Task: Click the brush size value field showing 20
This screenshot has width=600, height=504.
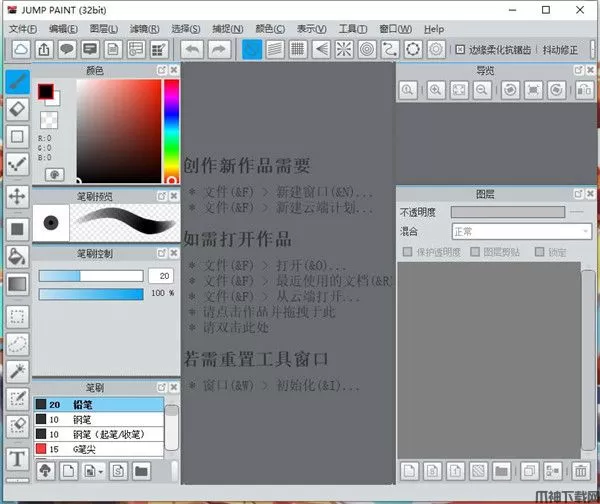Action: click(160, 275)
